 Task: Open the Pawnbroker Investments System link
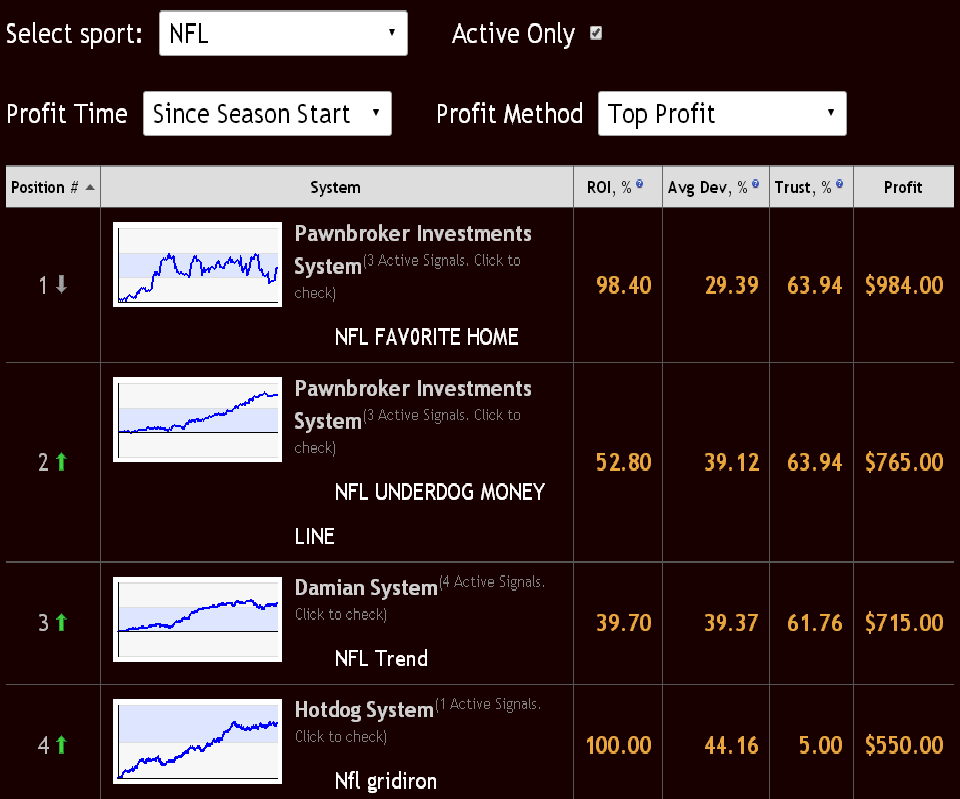[413, 234]
